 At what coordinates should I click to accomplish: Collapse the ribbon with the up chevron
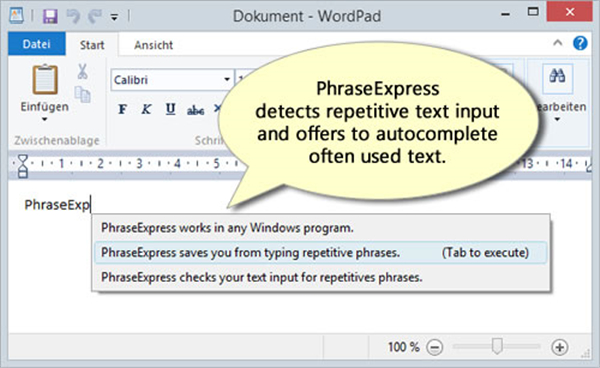click(x=558, y=43)
